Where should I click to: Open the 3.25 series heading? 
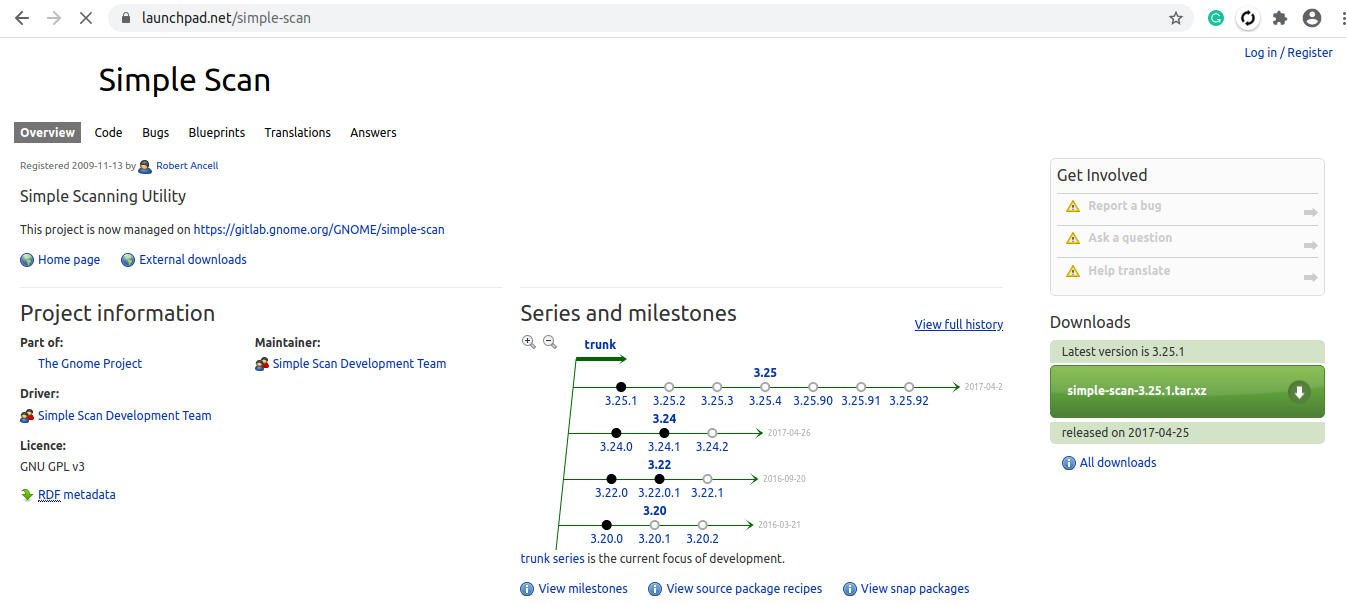tap(765, 373)
